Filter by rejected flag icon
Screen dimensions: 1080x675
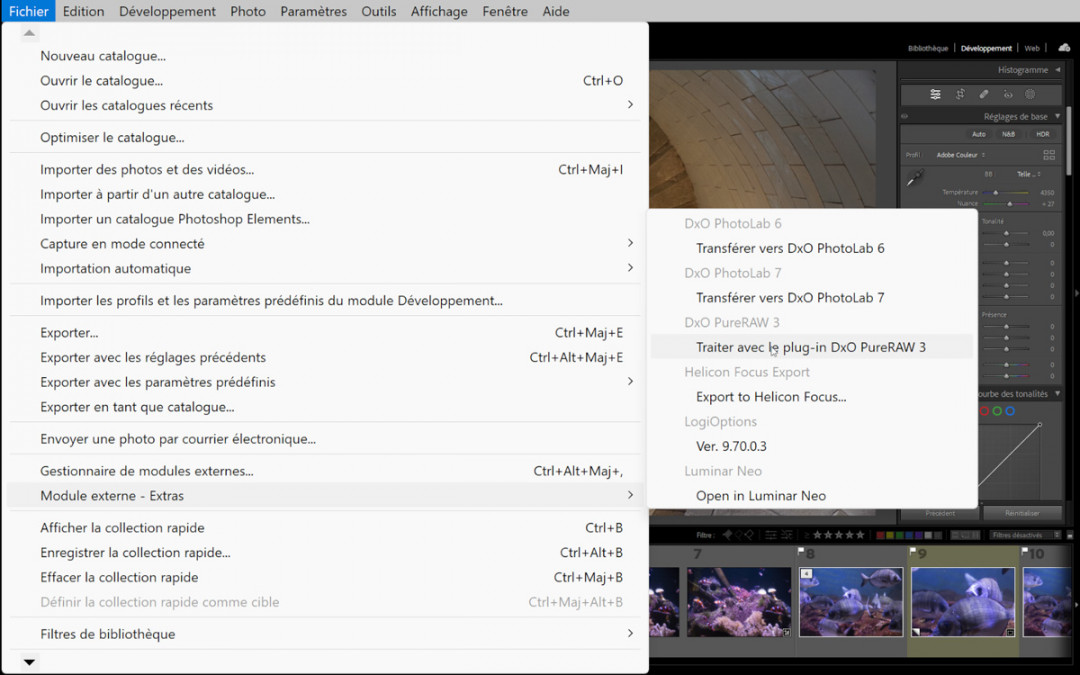pyautogui.click(x=749, y=535)
